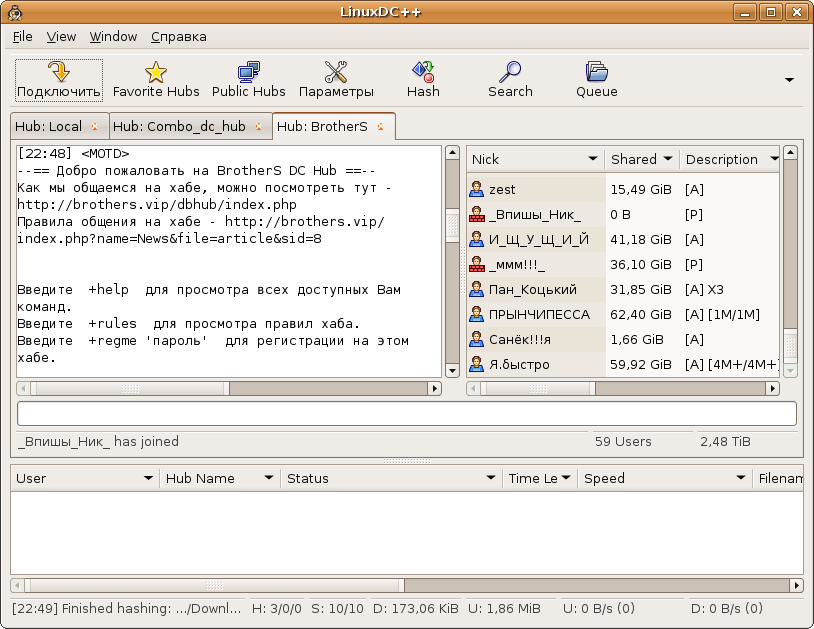This screenshot has height=629, width=814.
Task: Click the chat window horizontal scrollbar
Action: tap(229, 388)
